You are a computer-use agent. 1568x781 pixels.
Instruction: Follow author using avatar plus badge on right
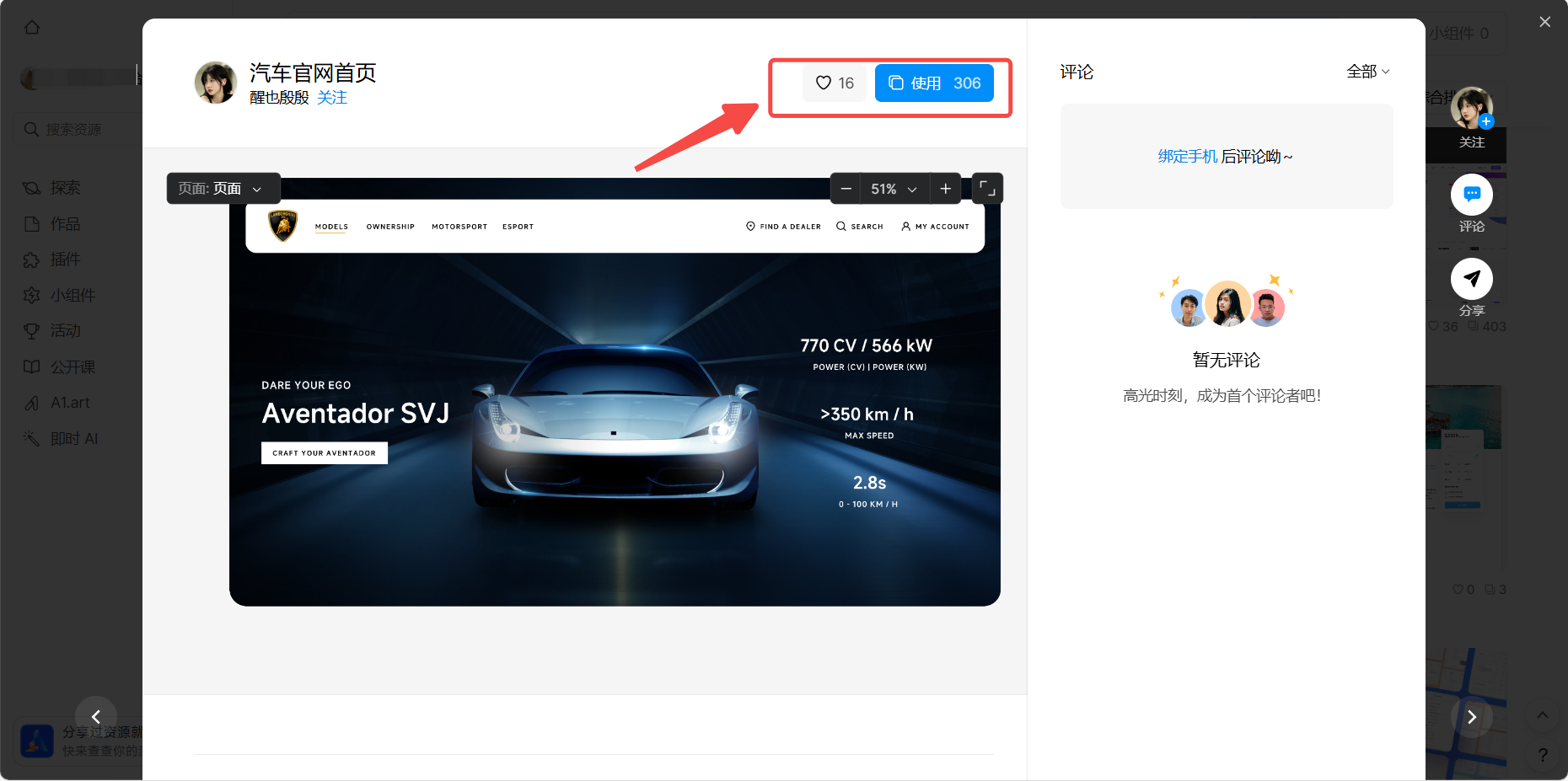[x=1486, y=121]
